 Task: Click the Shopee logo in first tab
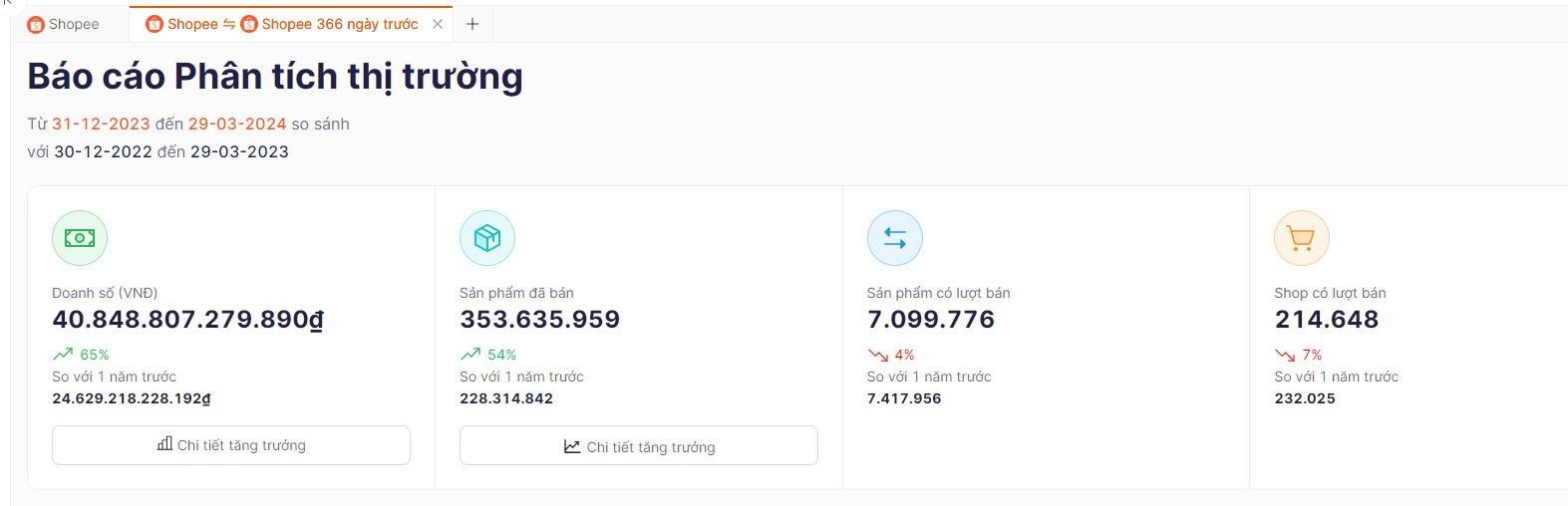coord(36,24)
